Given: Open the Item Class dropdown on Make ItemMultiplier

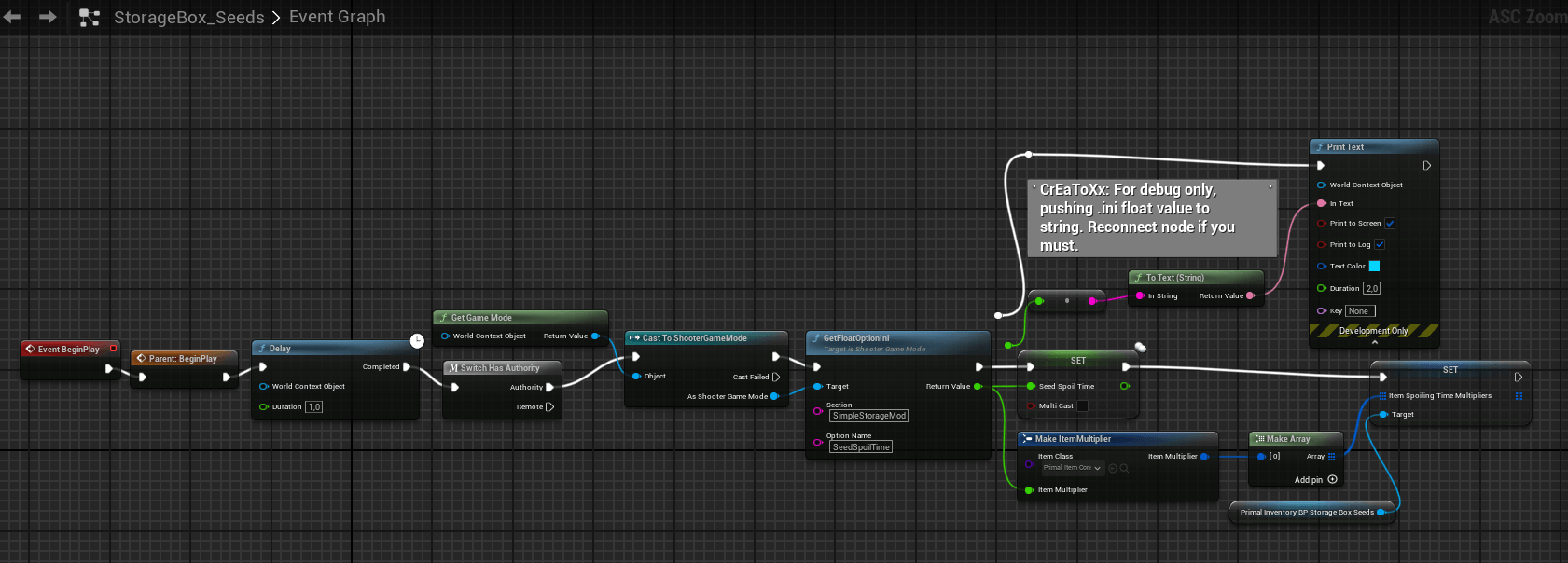Looking at the screenshot, I should click(x=1072, y=468).
